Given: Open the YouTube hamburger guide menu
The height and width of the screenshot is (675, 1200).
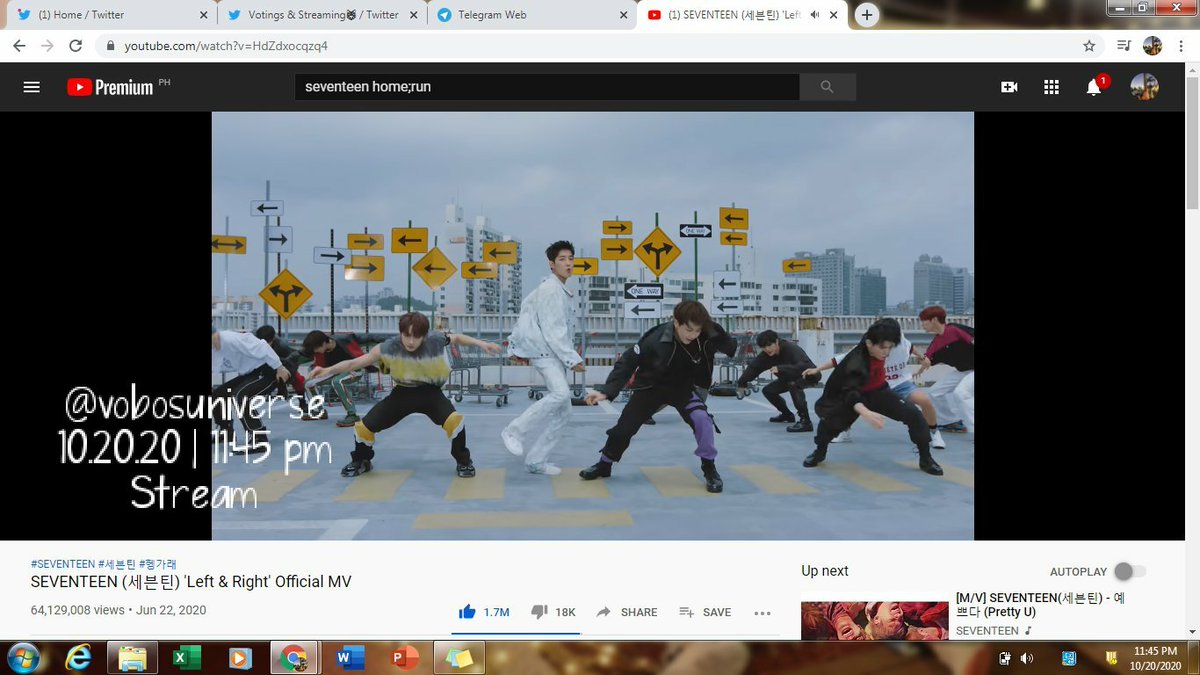Looking at the screenshot, I should (31, 87).
